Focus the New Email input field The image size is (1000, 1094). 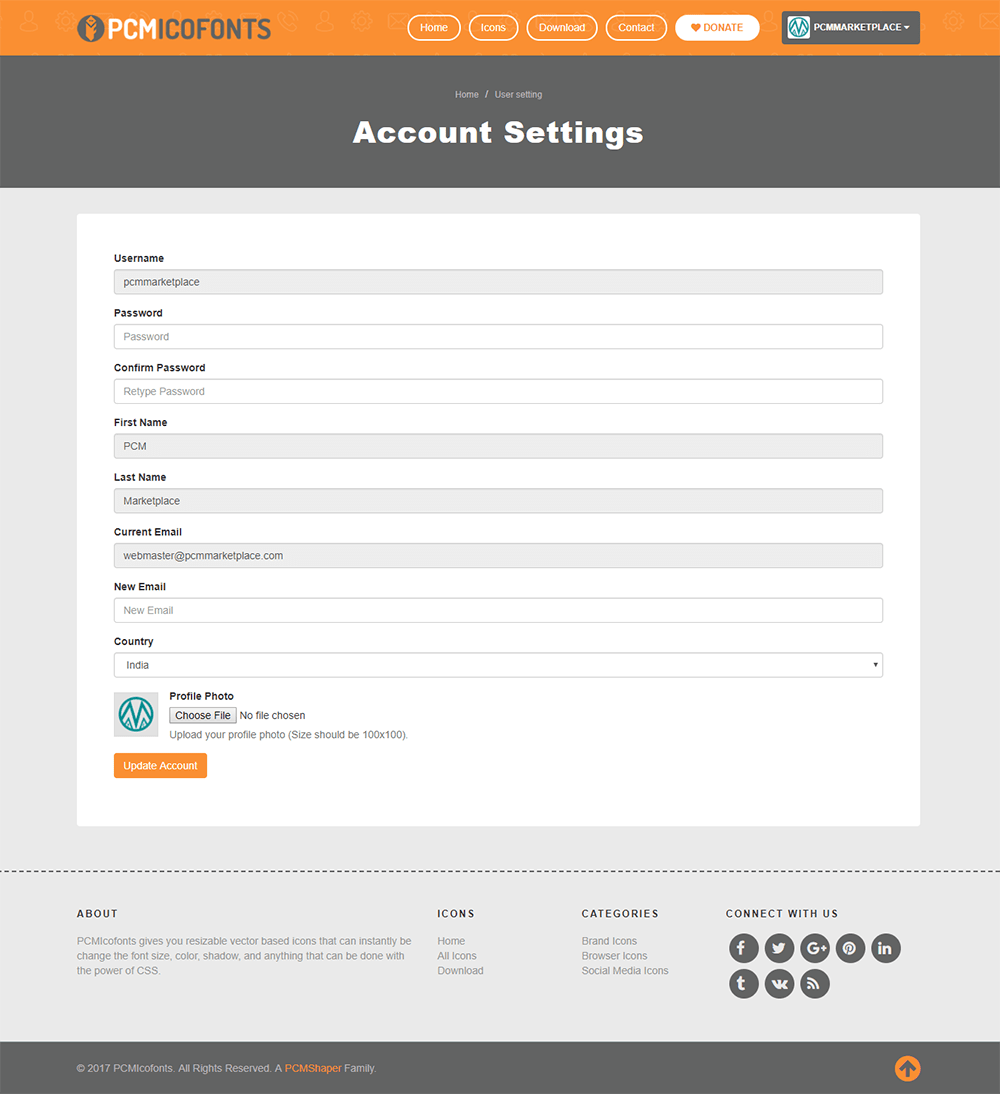[498, 610]
